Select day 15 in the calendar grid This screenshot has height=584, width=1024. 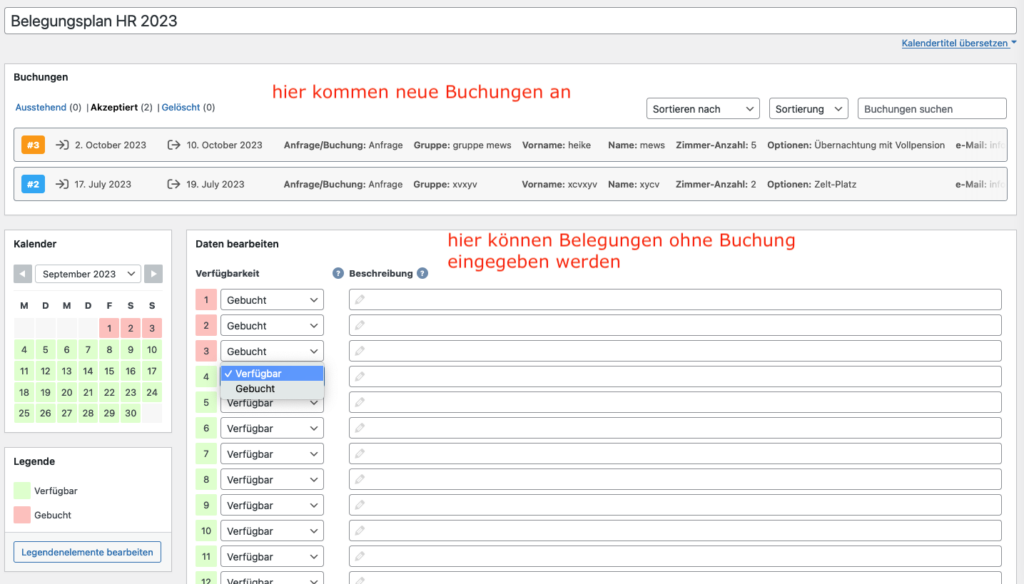tap(109, 371)
